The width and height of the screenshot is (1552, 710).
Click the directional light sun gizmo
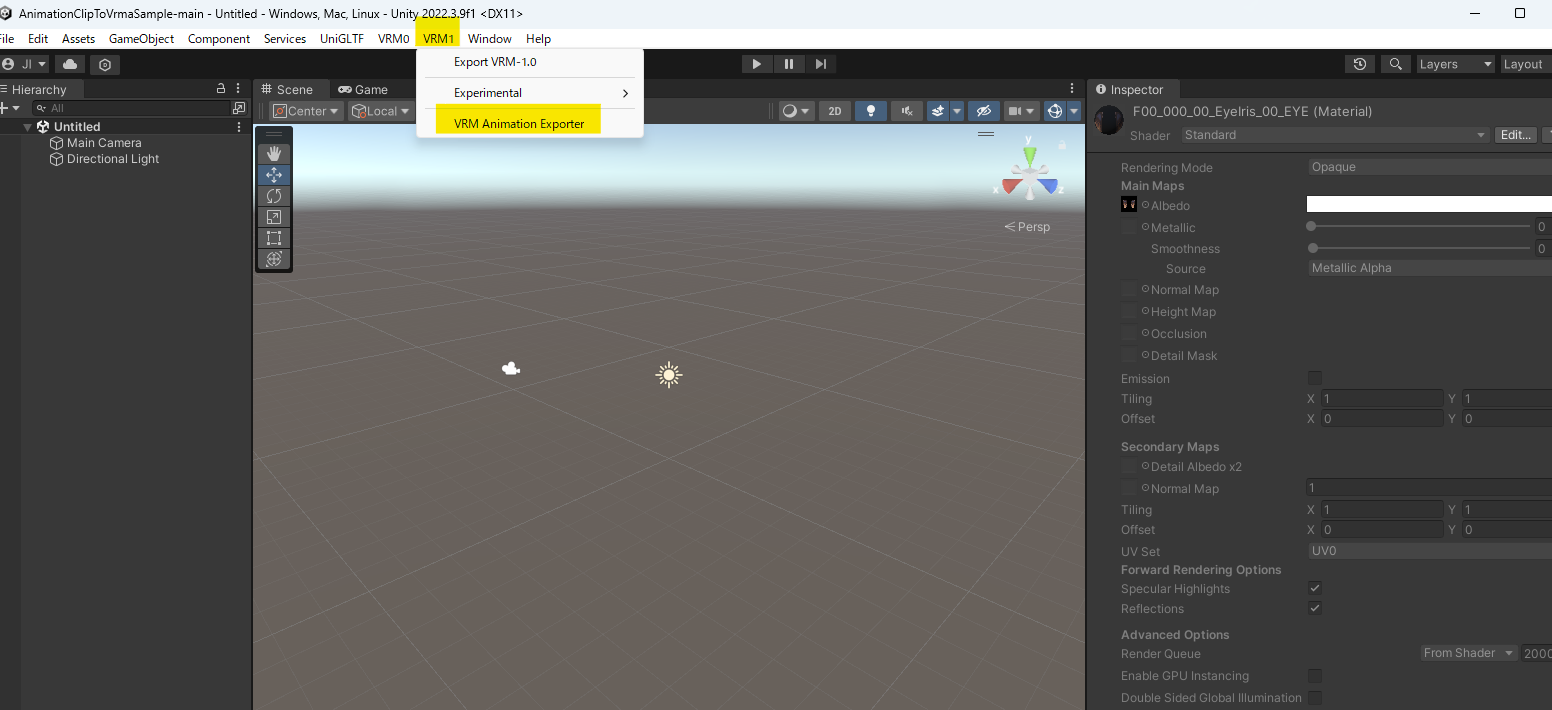669,375
